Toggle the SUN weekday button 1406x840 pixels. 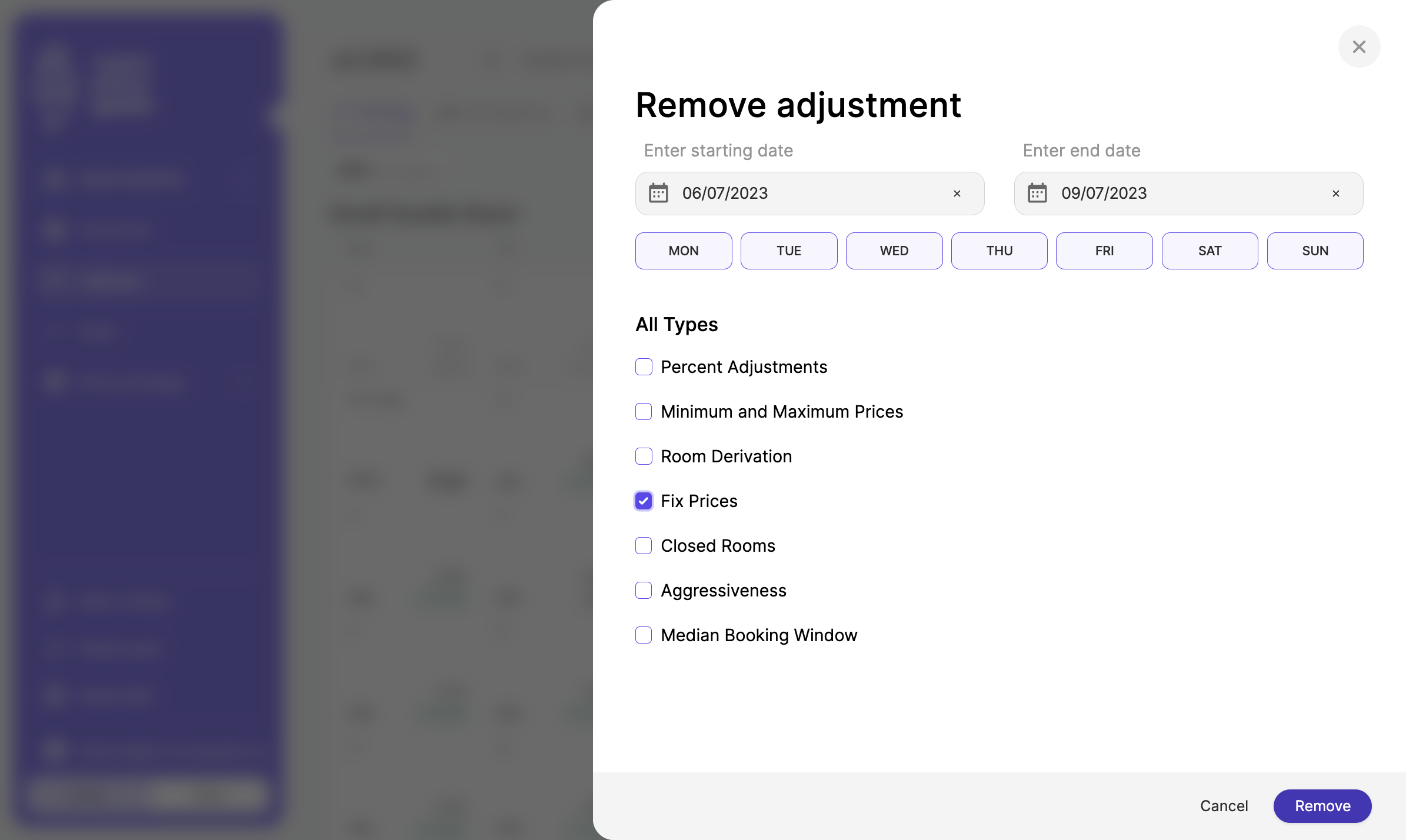point(1315,251)
